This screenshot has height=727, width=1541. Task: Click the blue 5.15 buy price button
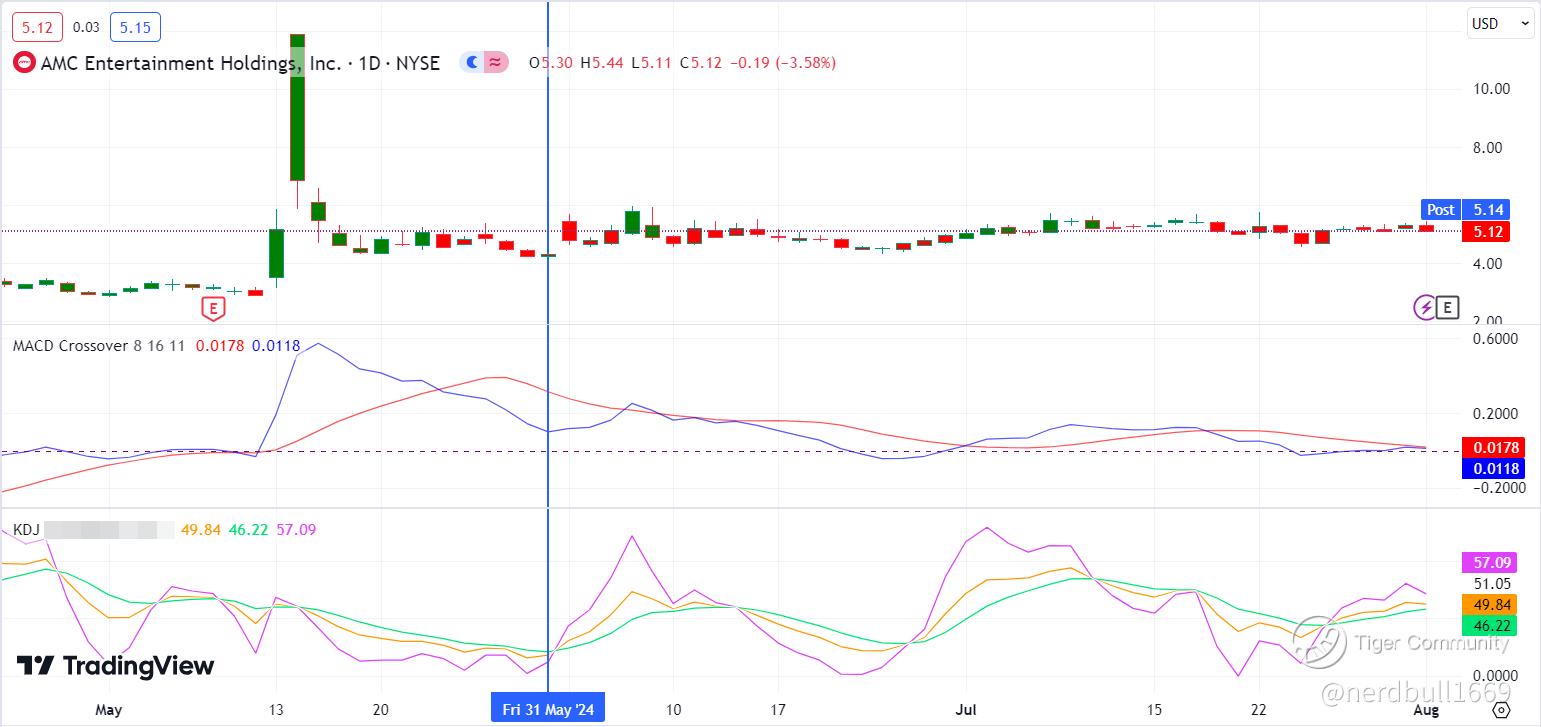pyautogui.click(x=135, y=27)
